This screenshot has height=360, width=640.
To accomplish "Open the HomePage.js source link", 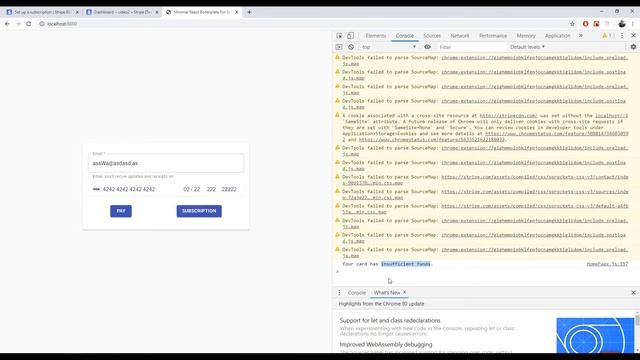I will coord(607,264).
